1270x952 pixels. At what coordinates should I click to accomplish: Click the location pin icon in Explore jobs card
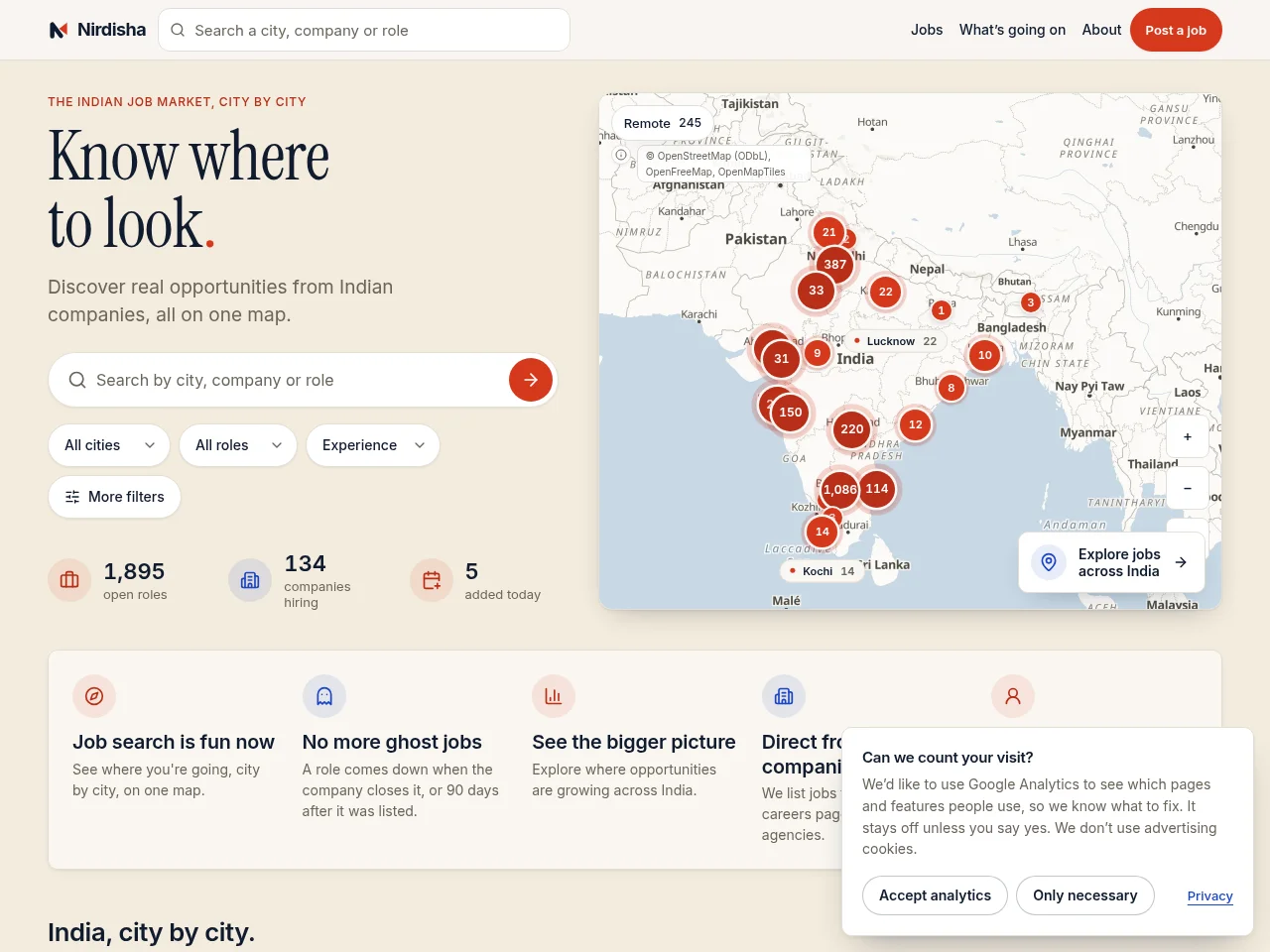coord(1049,562)
